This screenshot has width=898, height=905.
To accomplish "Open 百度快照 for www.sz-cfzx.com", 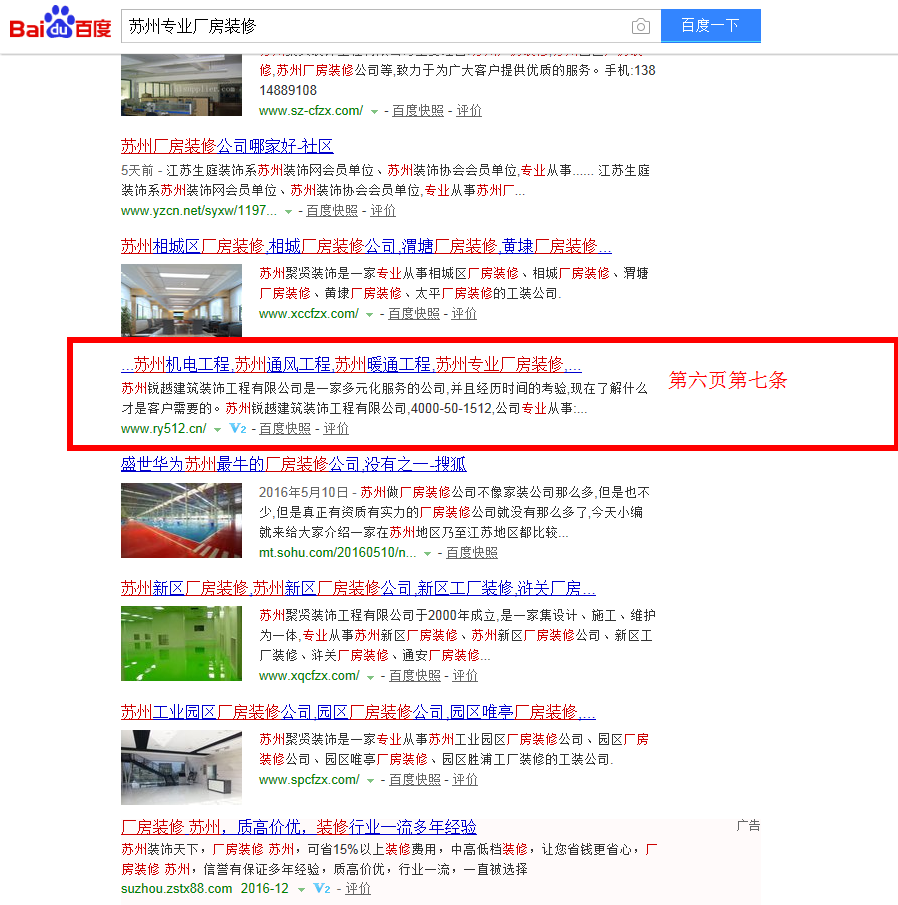I will pyautogui.click(x=418, y=110).
